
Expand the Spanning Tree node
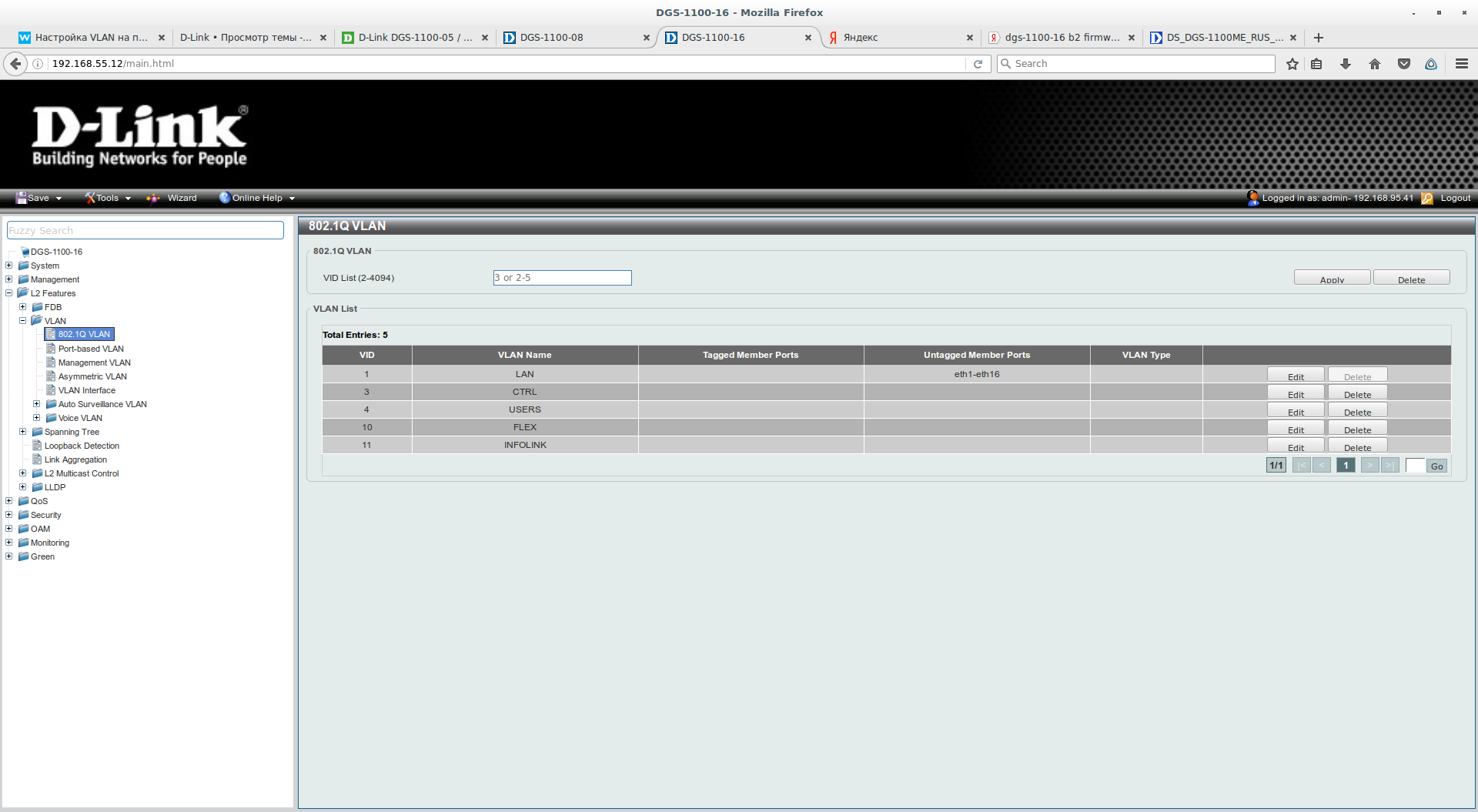[23, 432]
